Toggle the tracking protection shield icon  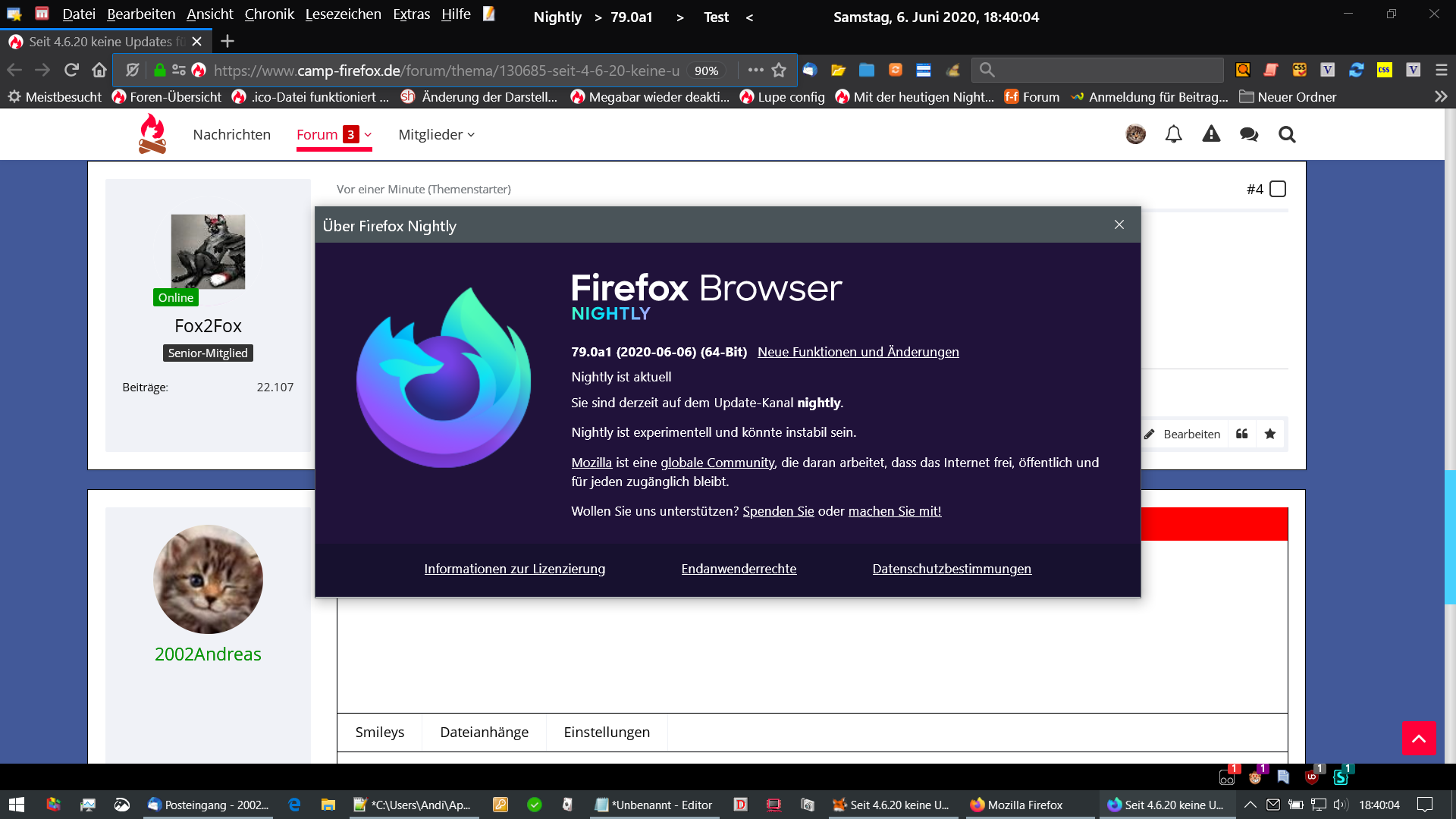133,71
